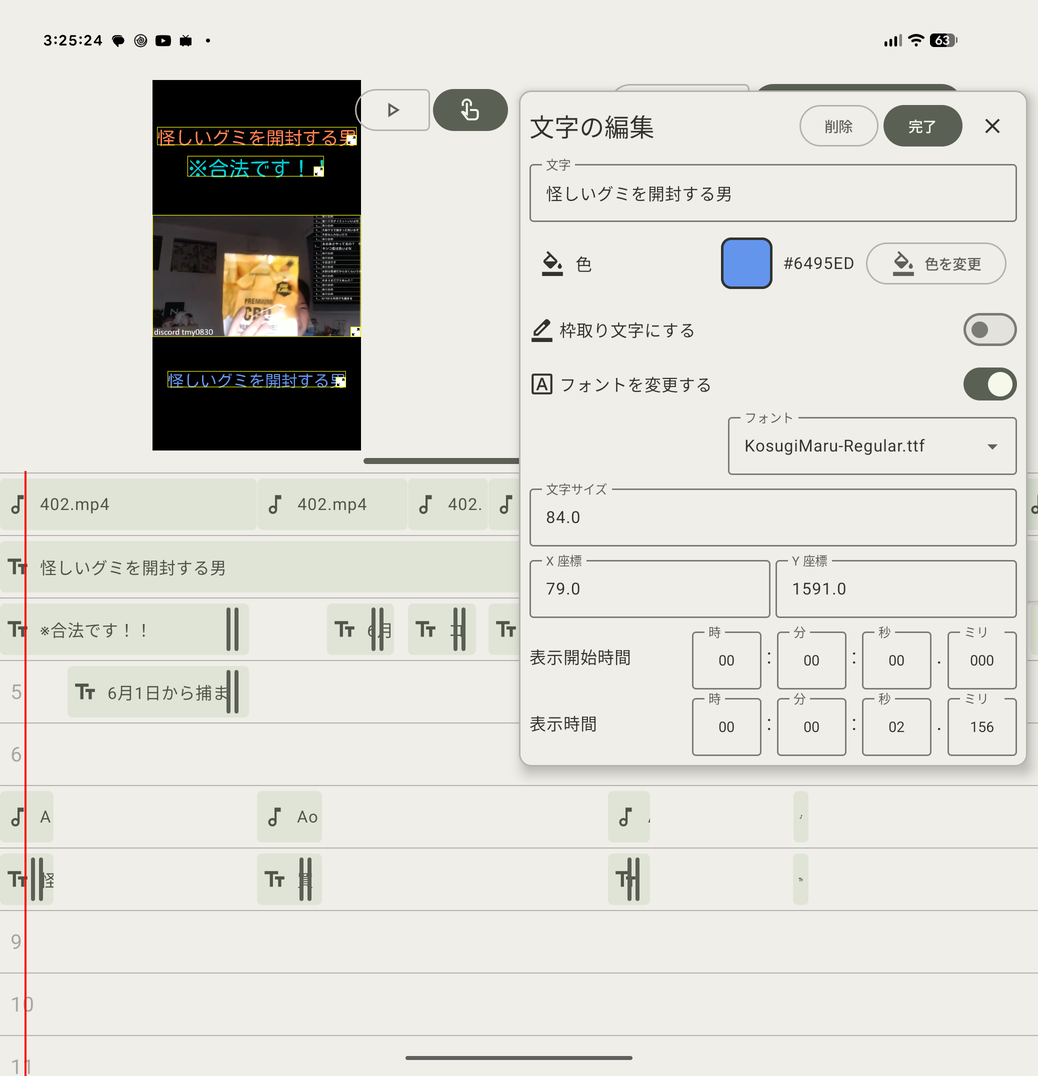Click the blue #6495ED color swatch
This screenshot has height=1076, width=1038.
pos(746,264)
